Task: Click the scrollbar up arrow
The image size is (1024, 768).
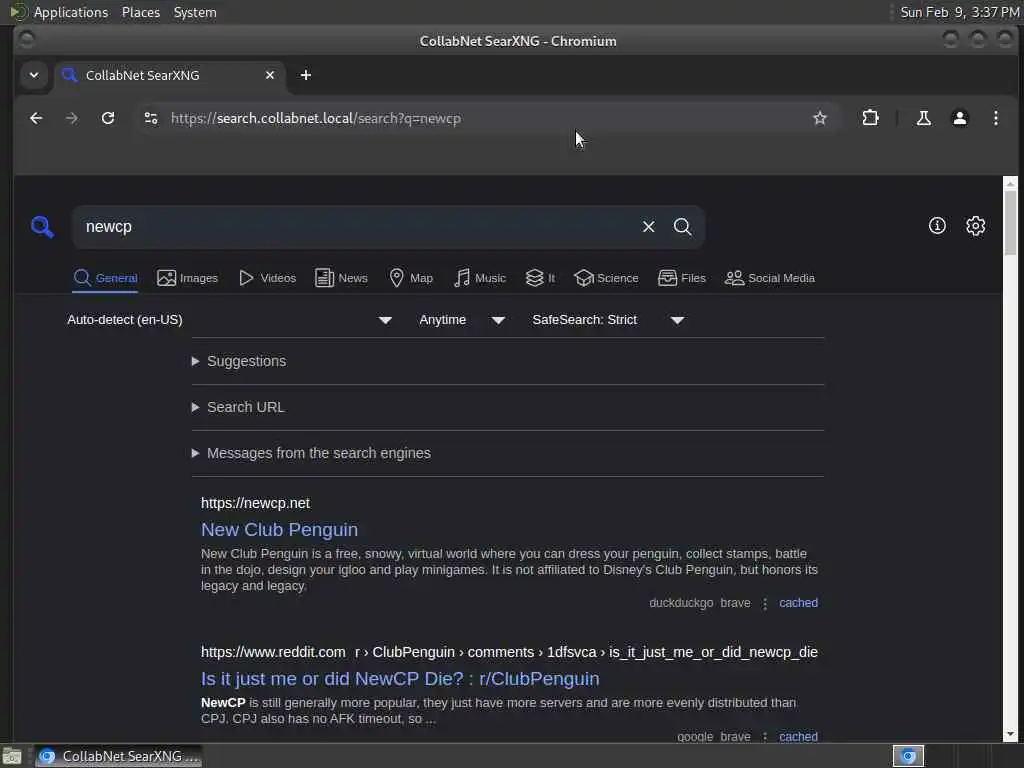Action: pyautogui.click(x=1010, y=184)
